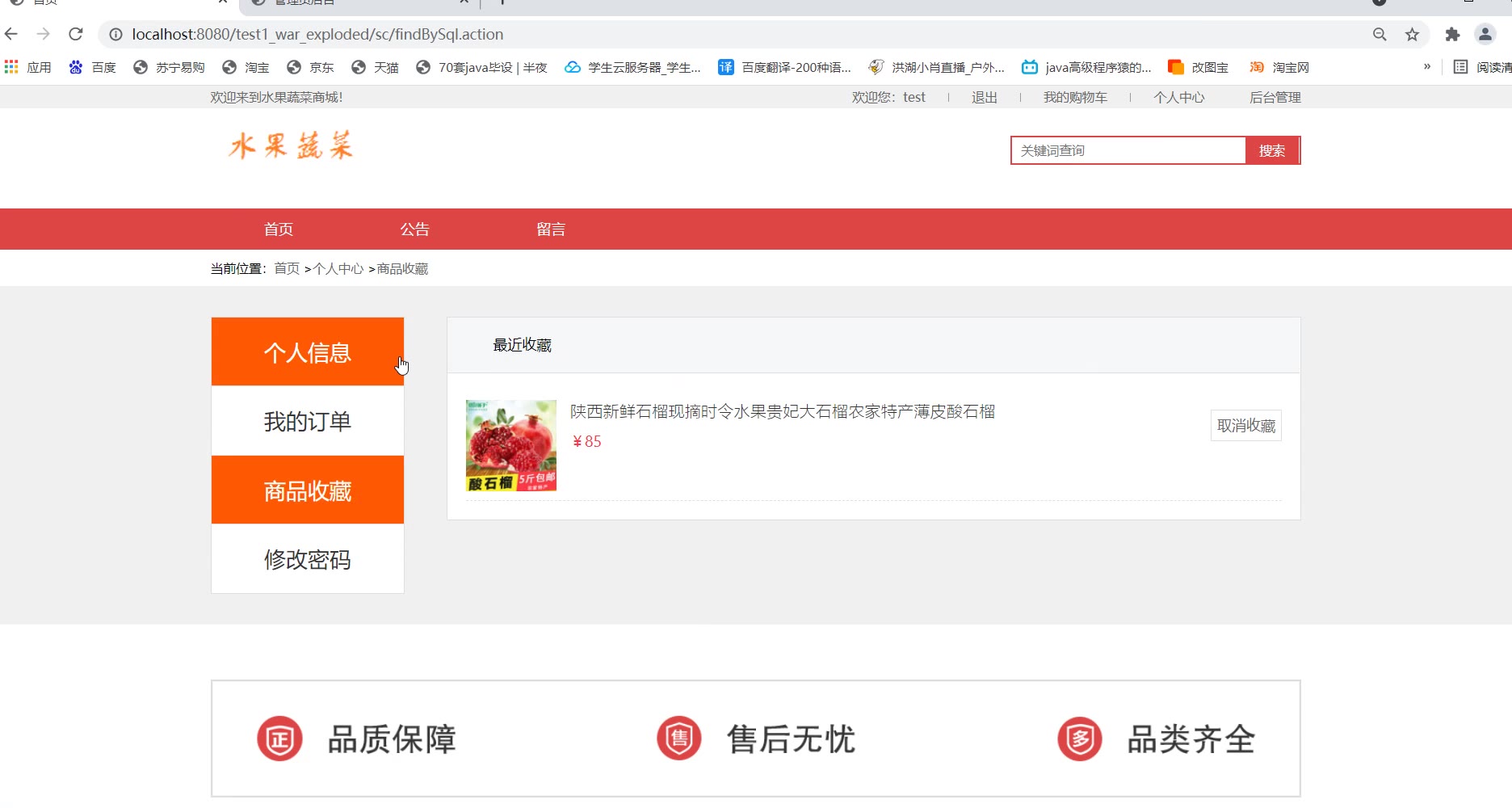Open the 改图宝 bookmark
The height and width of the screenshot is (808, 1512).
point(1198,67)
